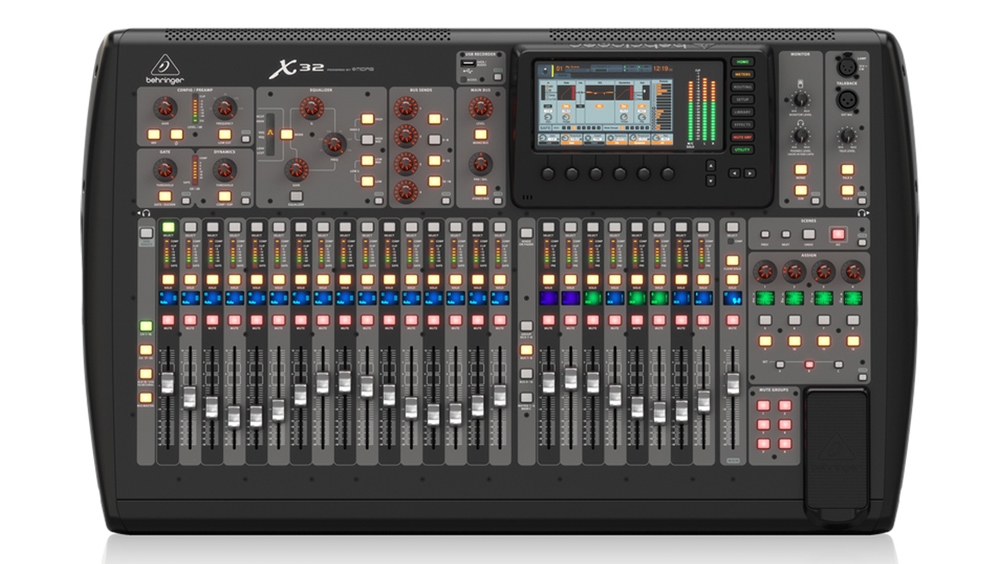This screenshot has width=1000, height=564.
Task: Open the EFFECTS screen
Action: coord(742,124)
